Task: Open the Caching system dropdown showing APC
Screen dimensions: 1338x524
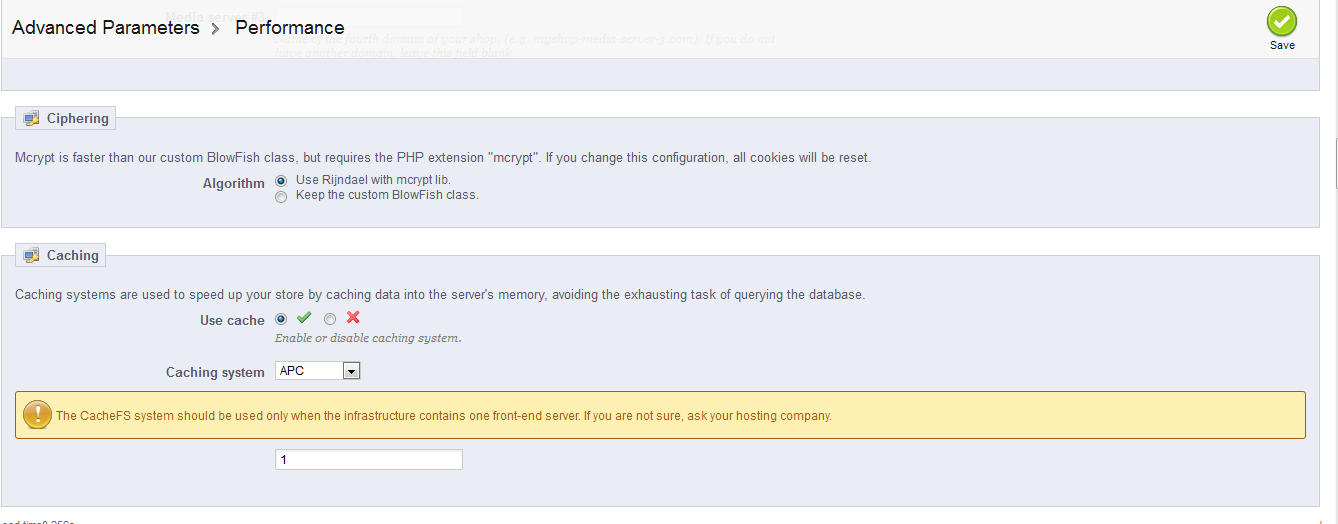Action: tap(317, 371)
